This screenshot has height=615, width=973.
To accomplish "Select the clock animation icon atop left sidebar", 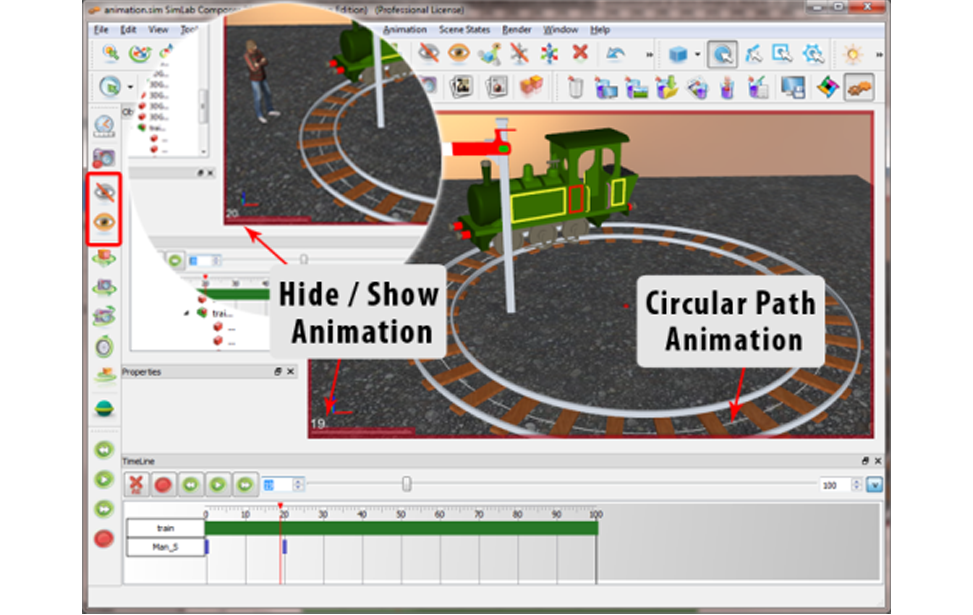I will pyautogui.click(x=104, y=126).
